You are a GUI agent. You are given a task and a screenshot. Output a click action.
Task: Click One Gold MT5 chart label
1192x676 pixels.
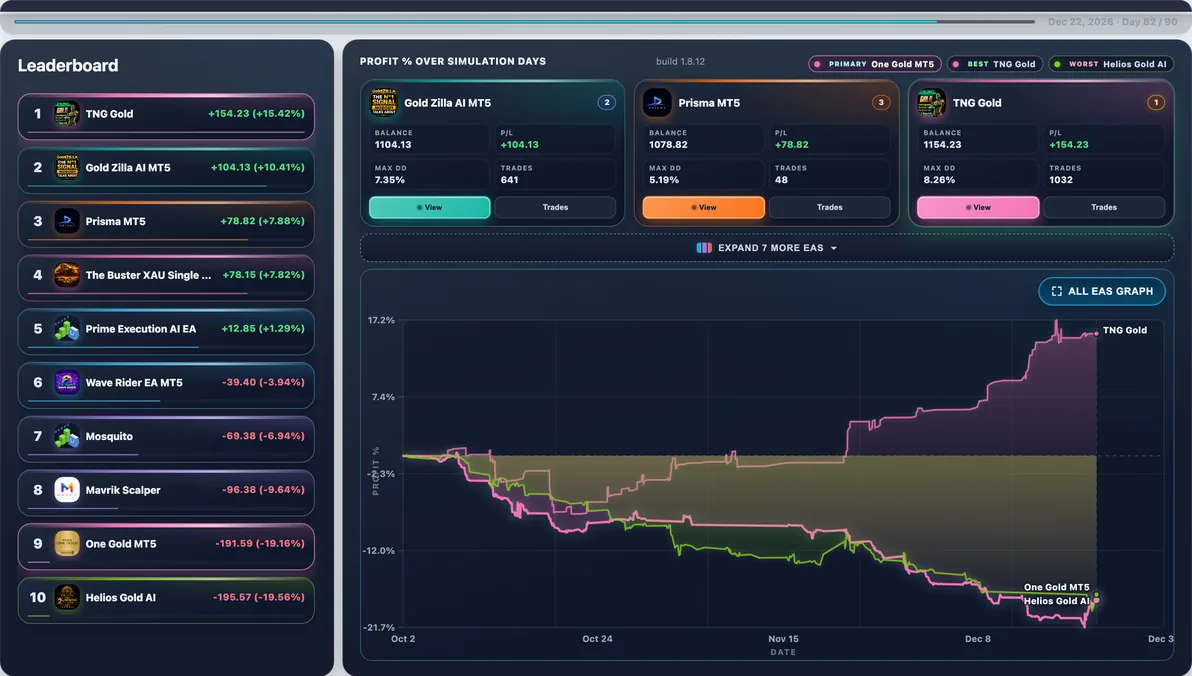1056,587
